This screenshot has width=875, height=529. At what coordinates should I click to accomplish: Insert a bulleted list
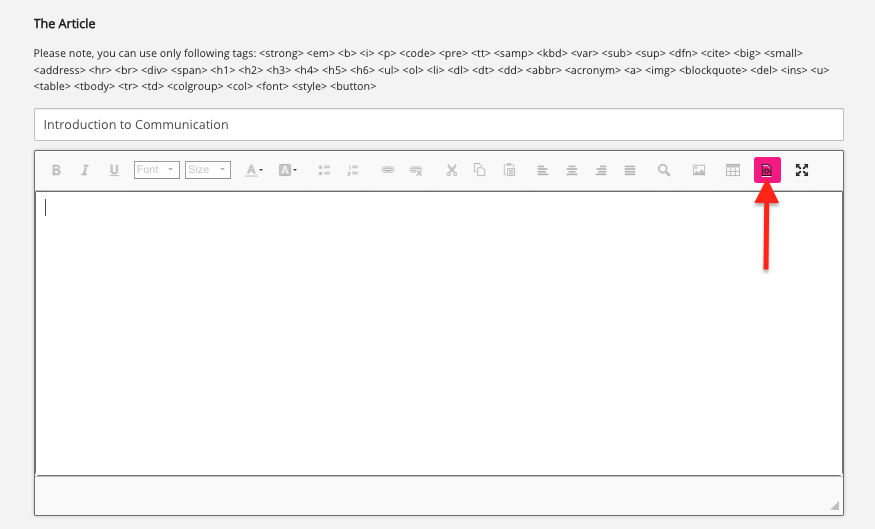pos(324,170)
